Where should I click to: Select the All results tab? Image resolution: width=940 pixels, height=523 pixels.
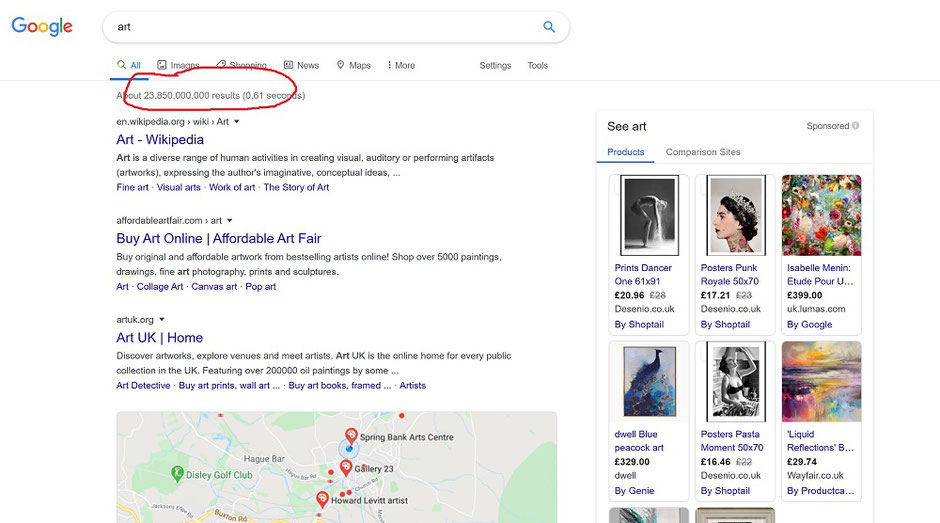pos(129,65)
